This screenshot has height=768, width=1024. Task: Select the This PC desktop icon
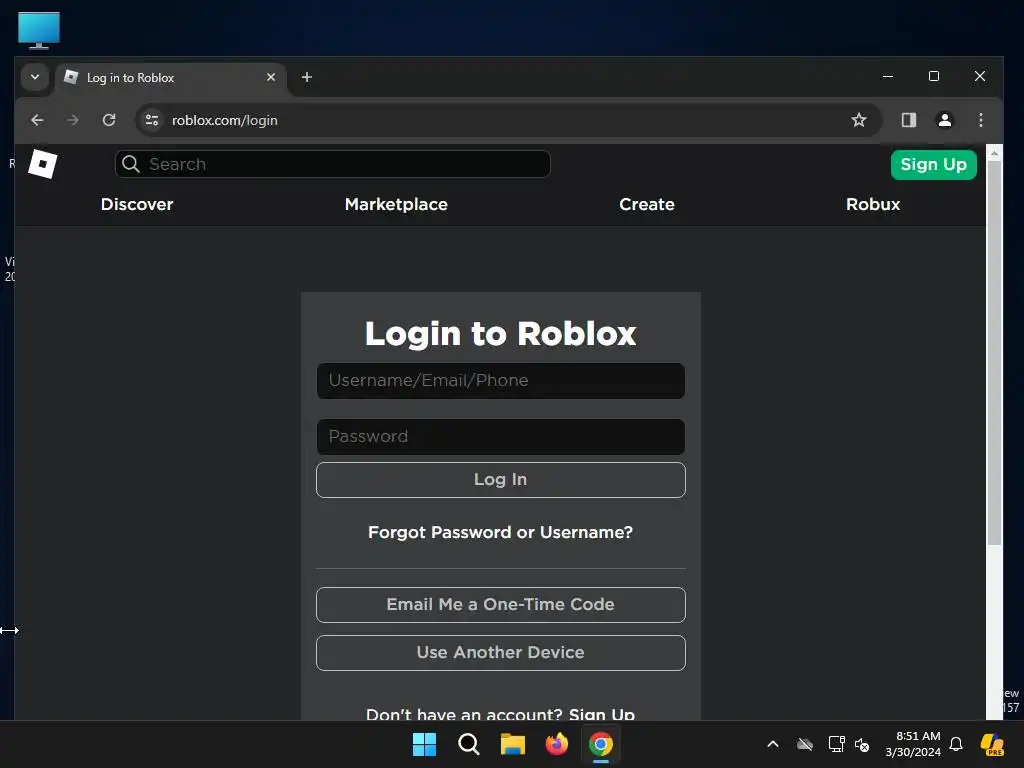(x=39, y=30)
